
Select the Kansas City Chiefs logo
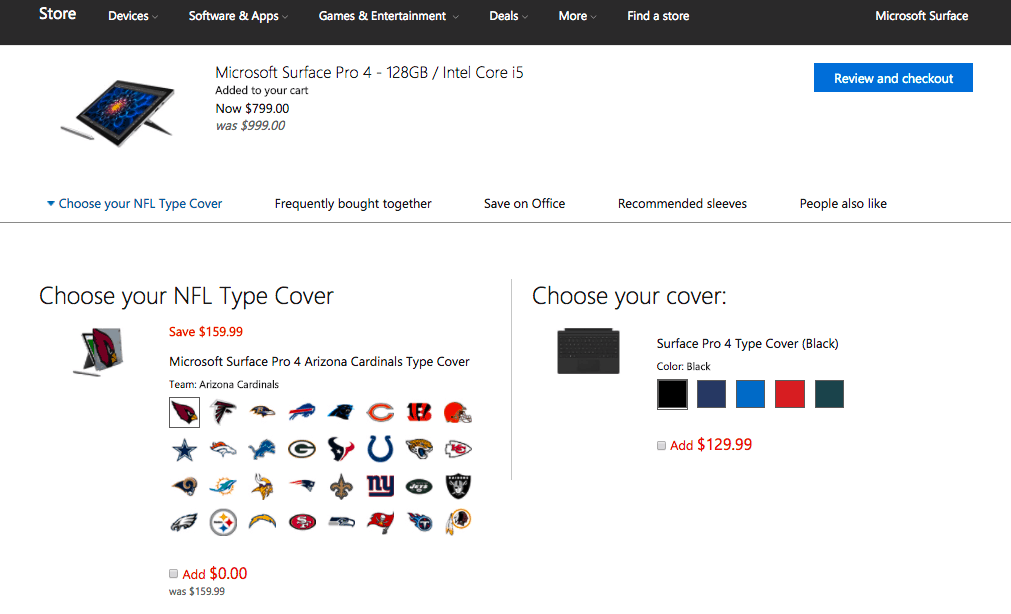tap(458, 448)
